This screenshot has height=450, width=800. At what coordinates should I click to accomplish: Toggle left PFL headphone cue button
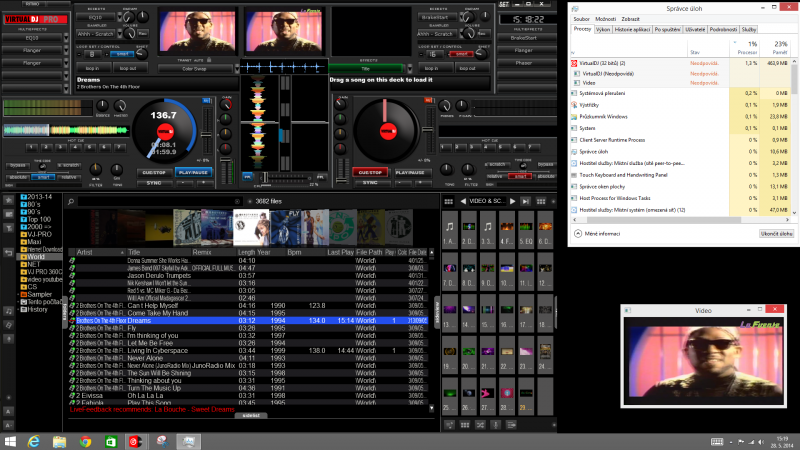coord(247,177)
